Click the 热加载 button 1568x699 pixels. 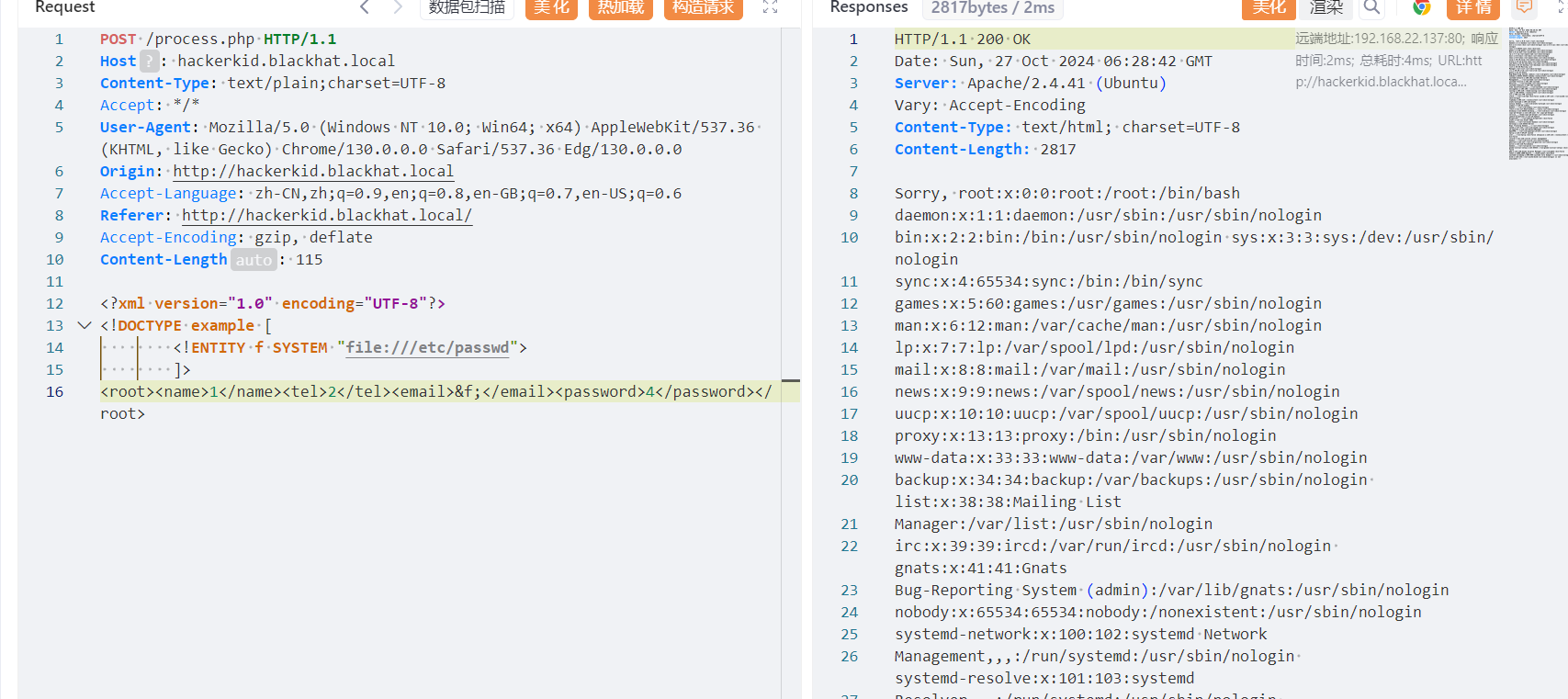621,7
